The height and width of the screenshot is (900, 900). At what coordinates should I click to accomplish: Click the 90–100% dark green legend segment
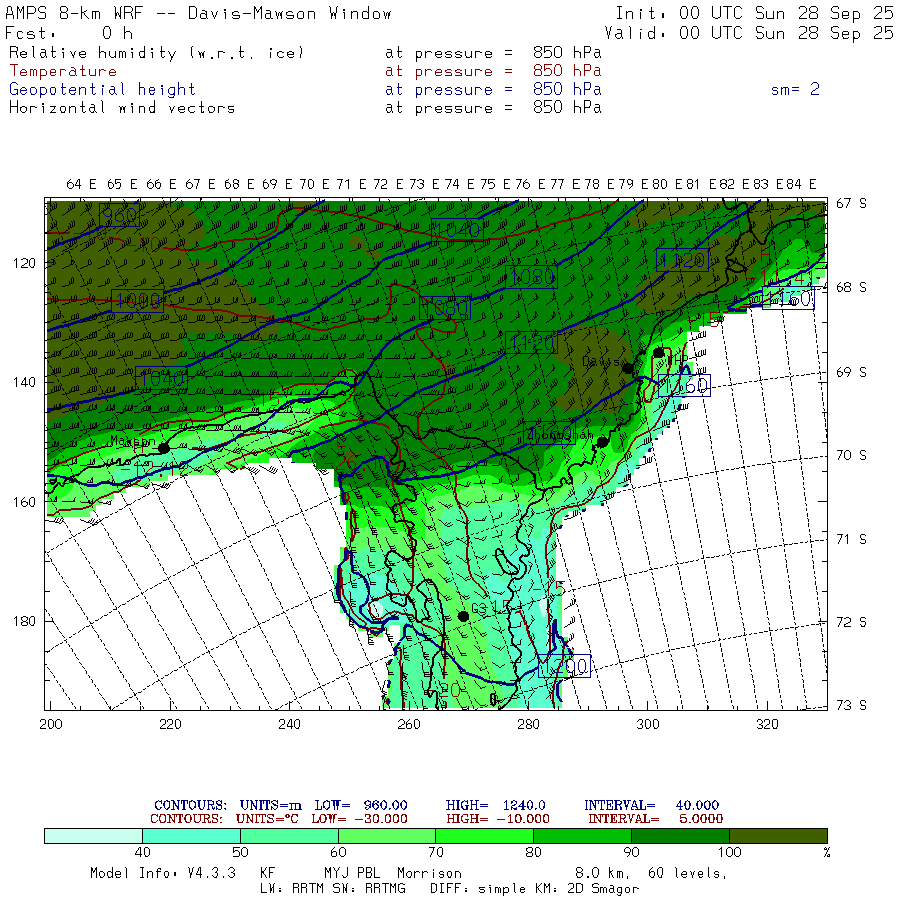[680, 836]
